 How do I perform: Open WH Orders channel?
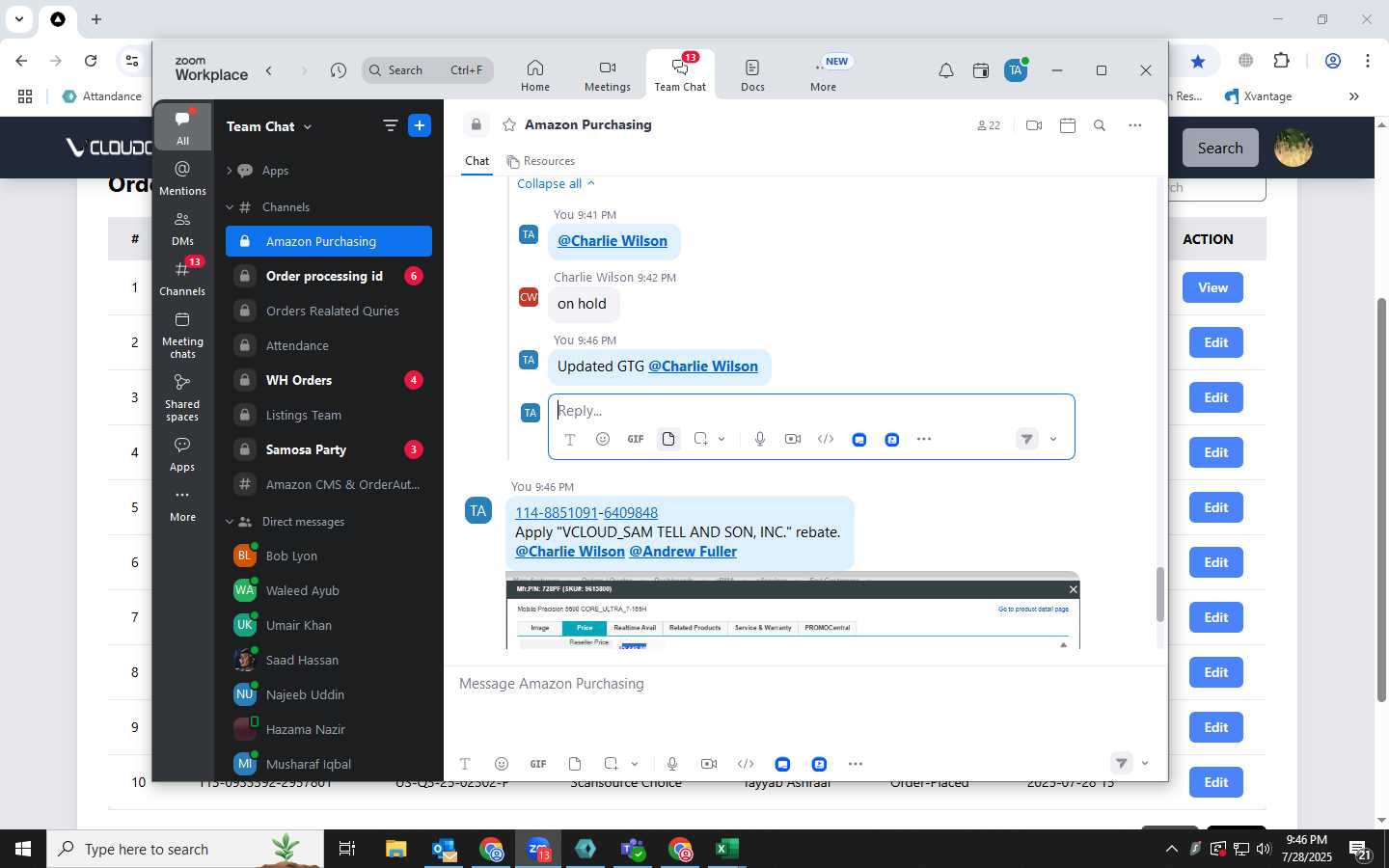point(329,380)
